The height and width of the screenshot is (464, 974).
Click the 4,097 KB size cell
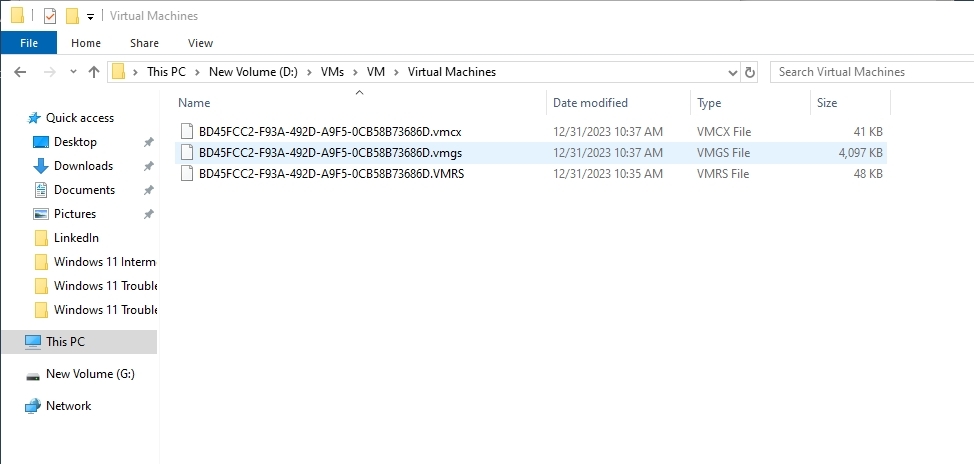click(860, 153)
